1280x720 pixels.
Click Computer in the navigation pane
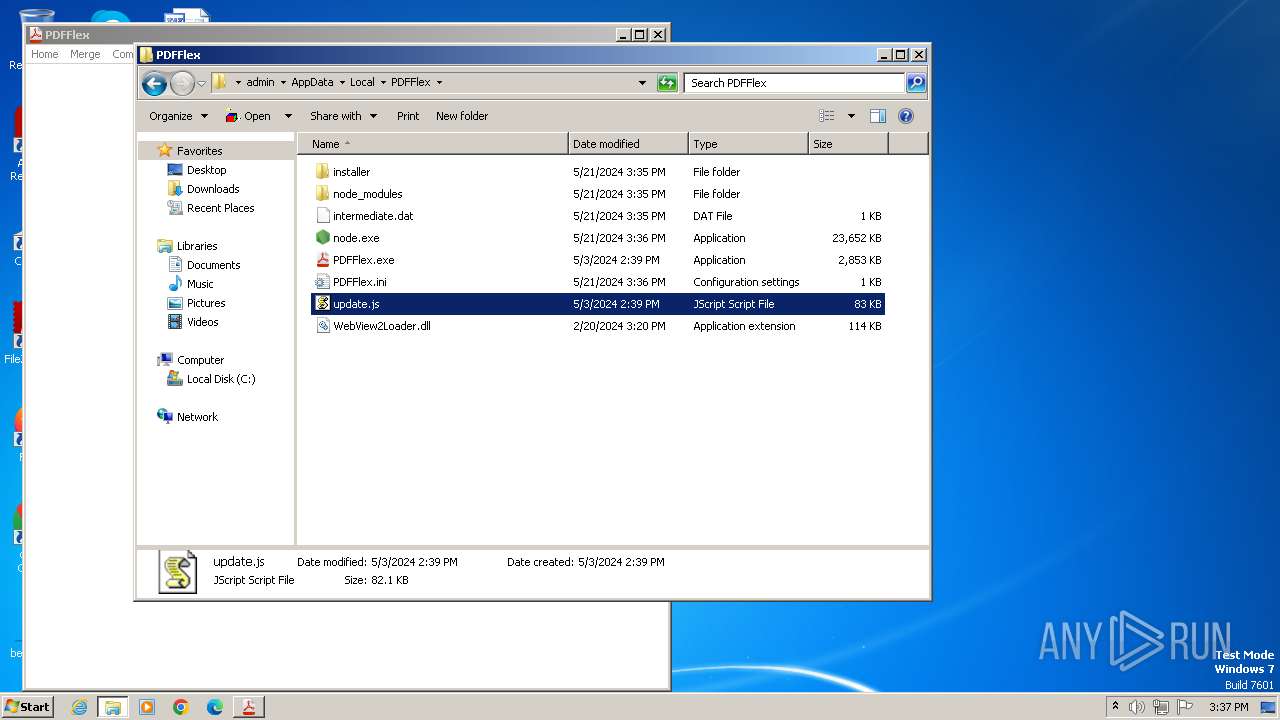pyautogui.click(x=200, y=360)
